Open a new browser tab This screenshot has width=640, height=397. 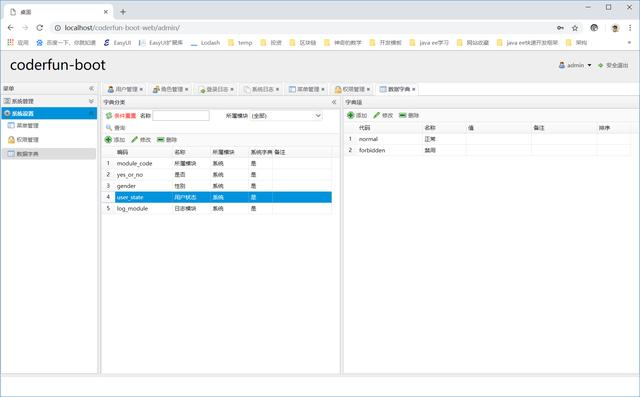pyautogui.click(x=123, y=12)
